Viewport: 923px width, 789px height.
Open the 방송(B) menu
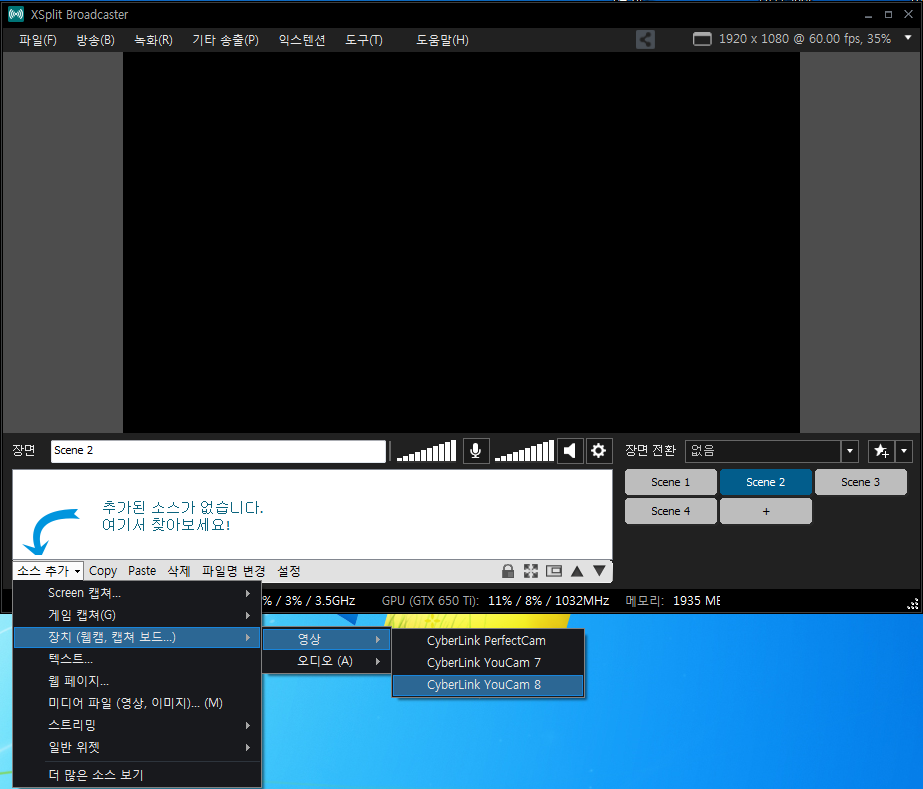95,40
